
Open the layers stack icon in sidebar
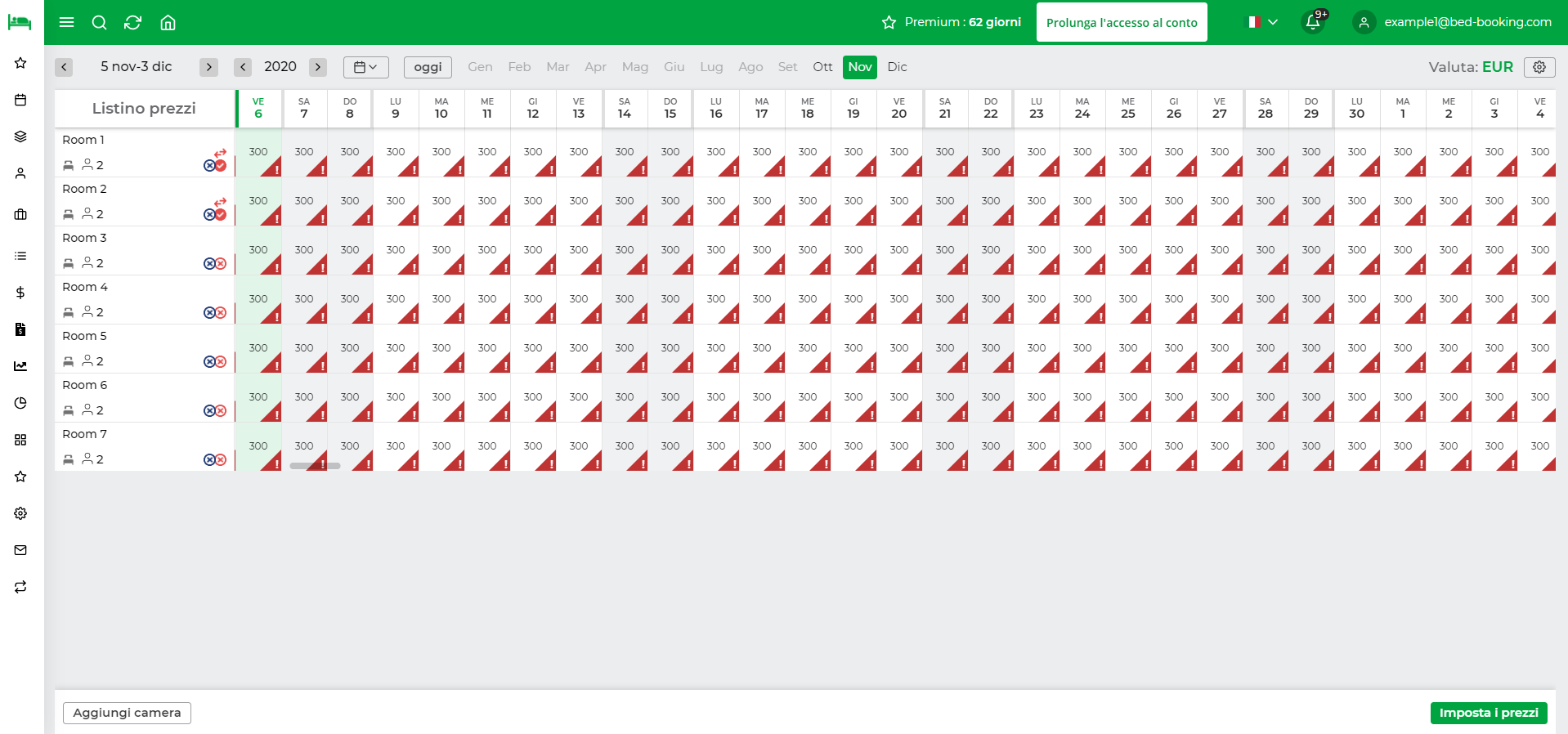pos(21,137)
